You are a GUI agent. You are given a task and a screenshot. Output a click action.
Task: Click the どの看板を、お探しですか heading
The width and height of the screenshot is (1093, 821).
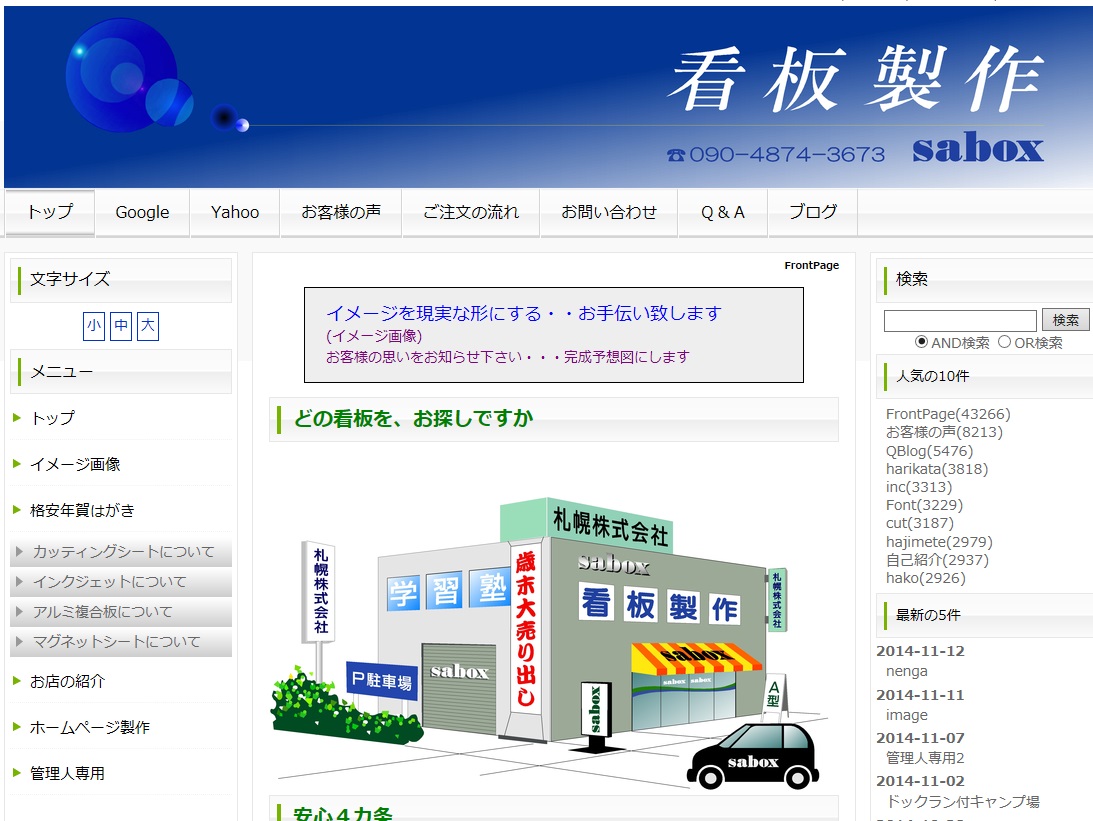pyautogui.click(x=413, y=418)
